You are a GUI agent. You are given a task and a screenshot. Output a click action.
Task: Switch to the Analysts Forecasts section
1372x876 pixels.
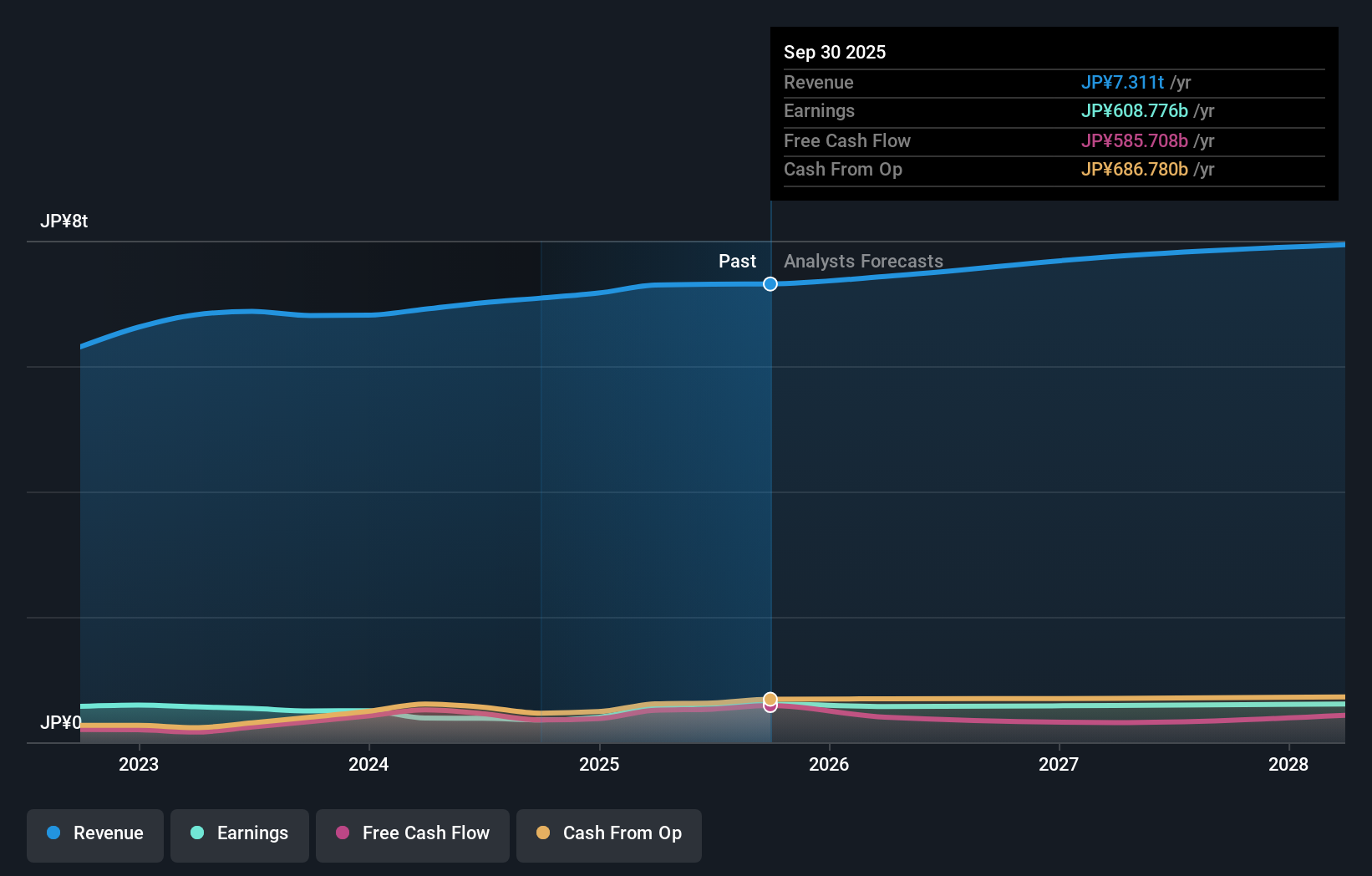(863, 261)
